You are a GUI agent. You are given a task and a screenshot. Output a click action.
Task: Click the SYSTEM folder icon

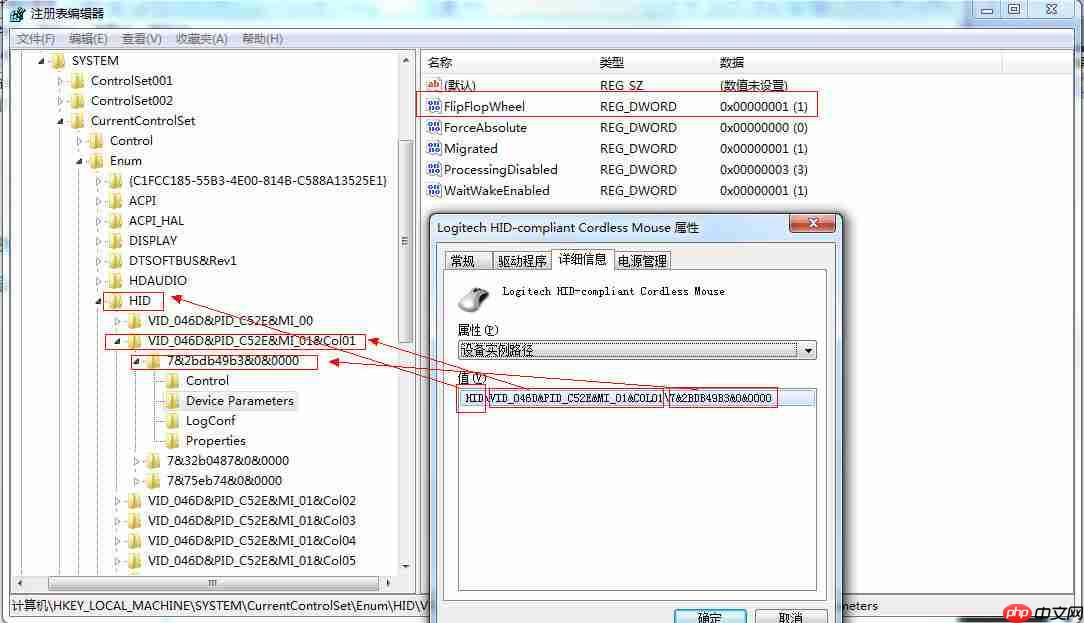[x=58, y=61]
